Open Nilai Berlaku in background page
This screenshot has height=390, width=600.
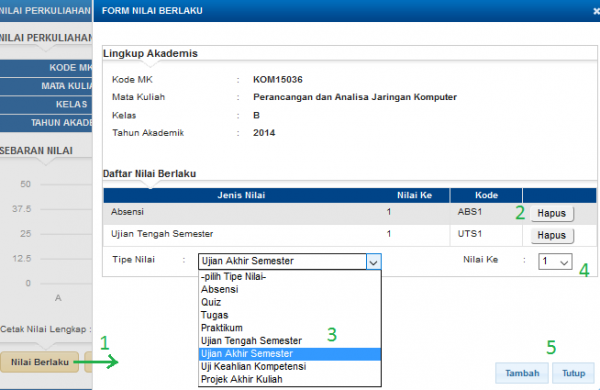click(40, 362)
